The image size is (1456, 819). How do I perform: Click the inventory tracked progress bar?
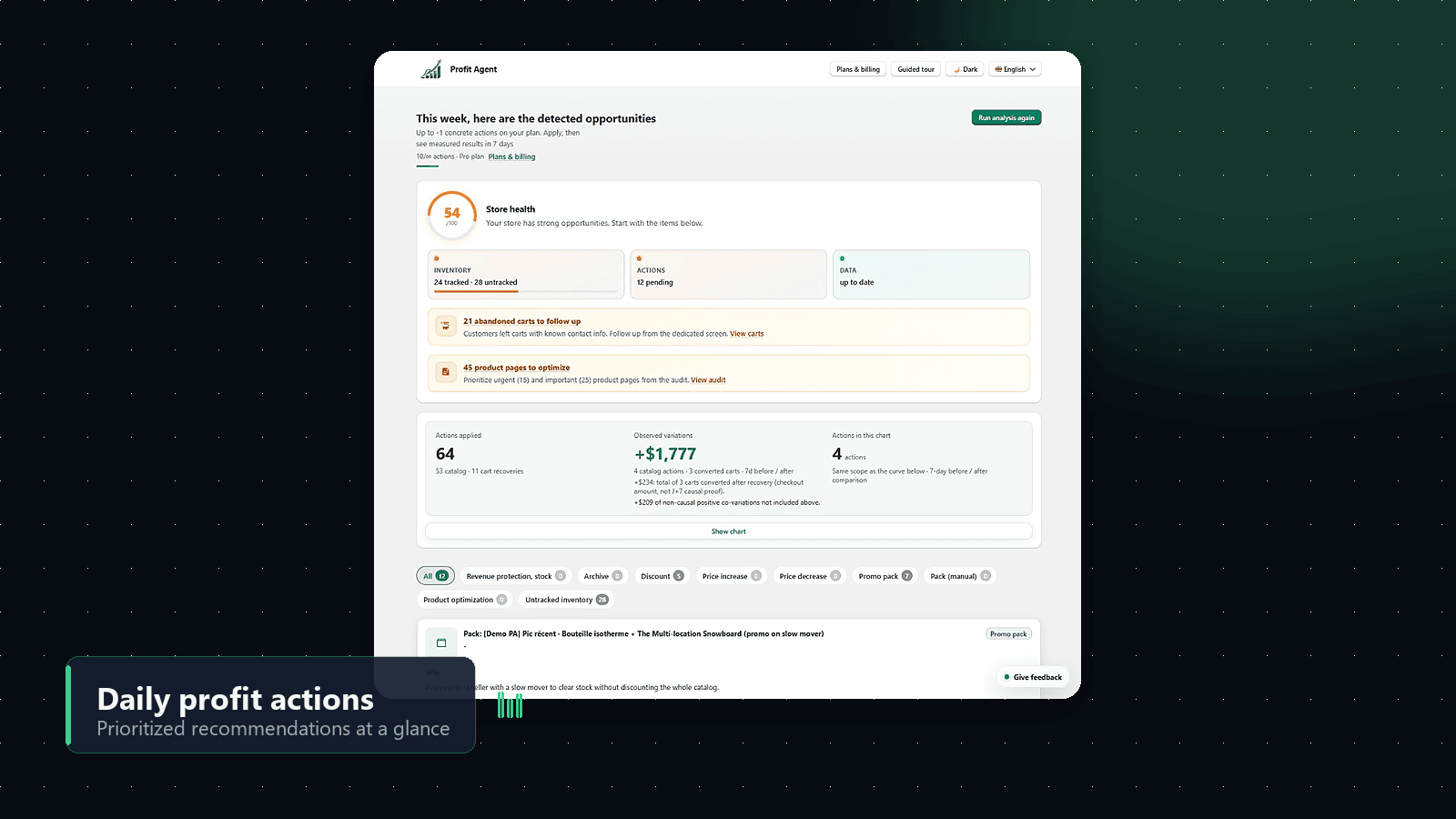tap(526, 291)
